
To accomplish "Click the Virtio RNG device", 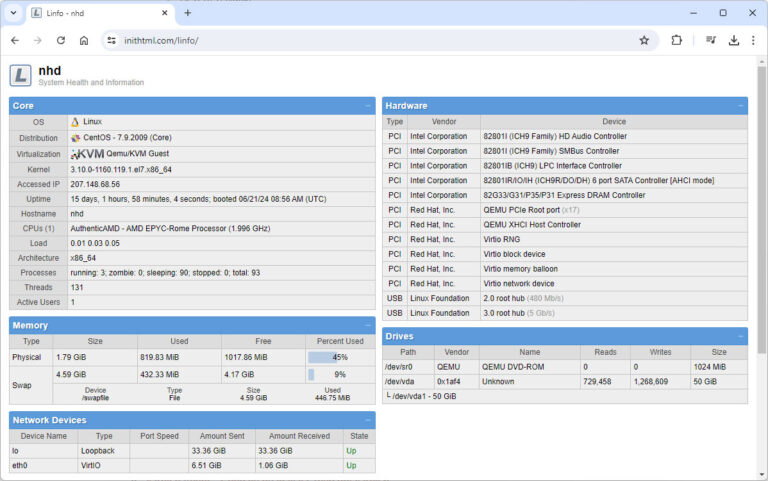I will click(x=502, y=239).
